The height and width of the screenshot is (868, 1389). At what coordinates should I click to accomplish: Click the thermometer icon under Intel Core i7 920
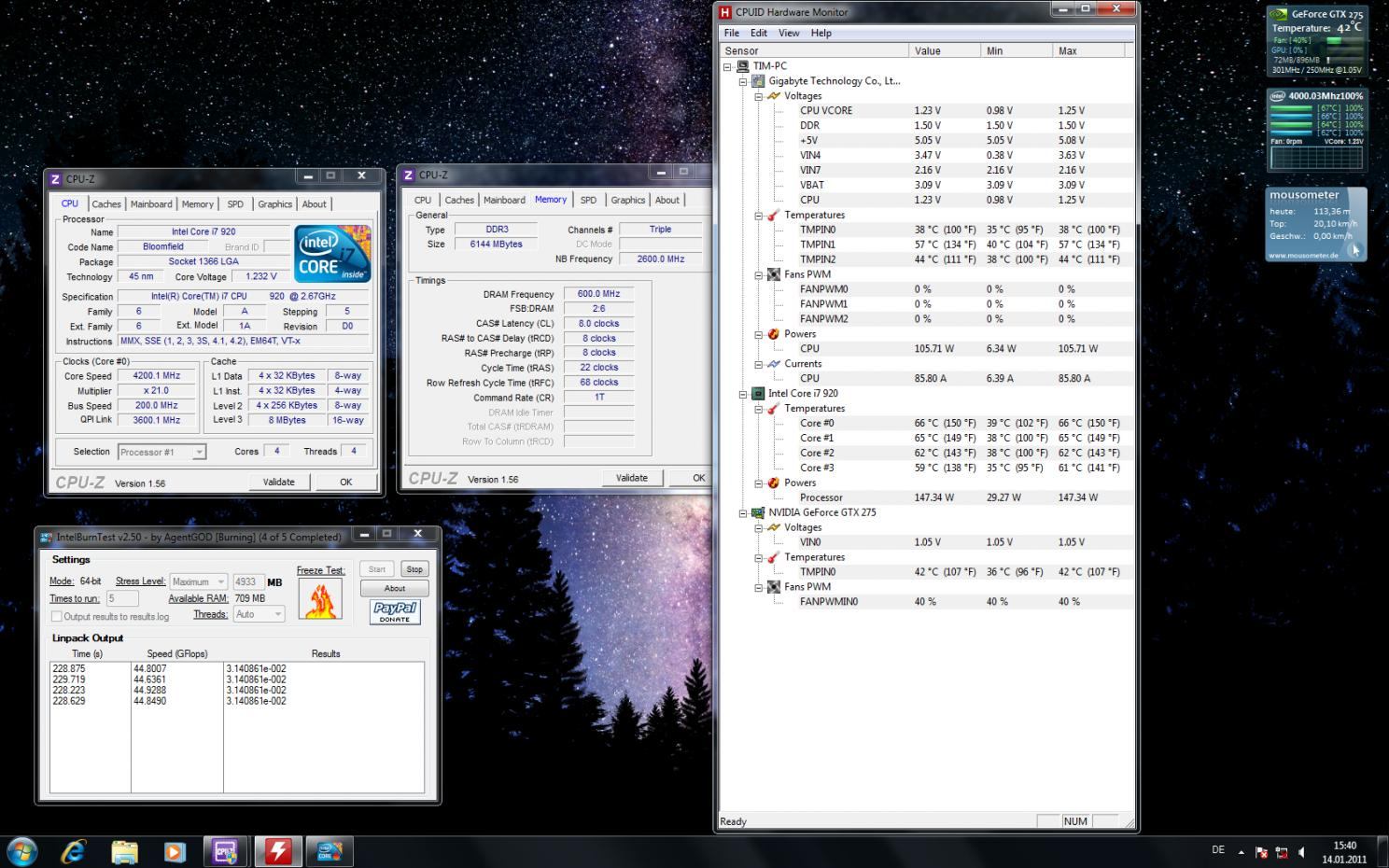773,409
